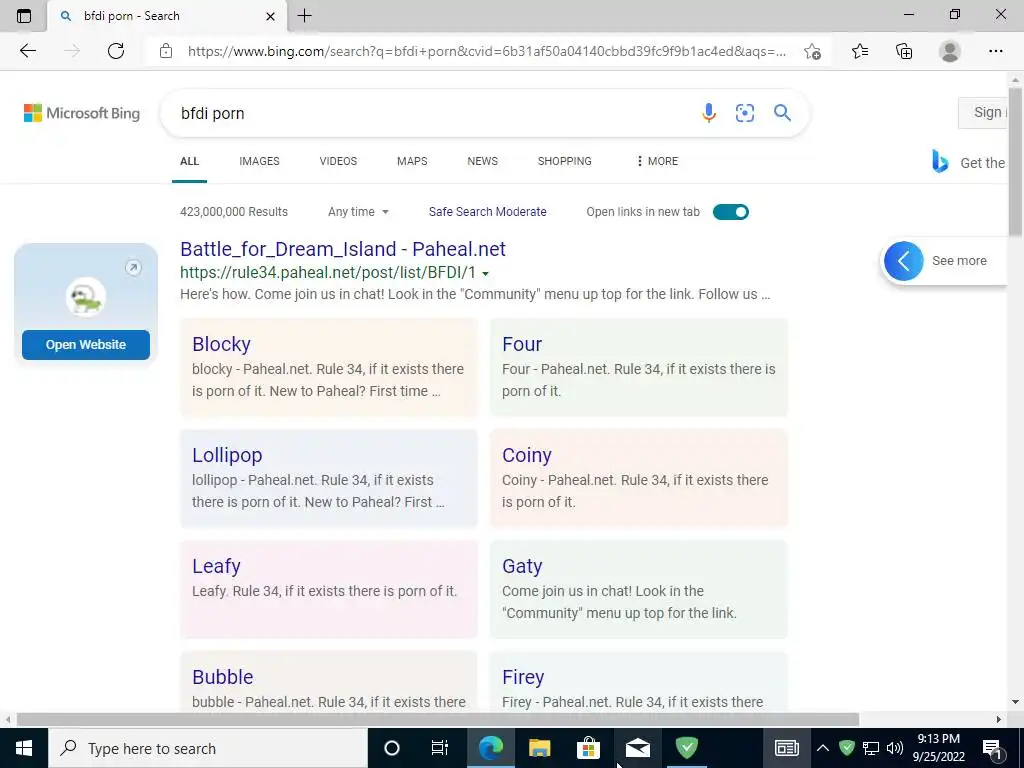Close the current browser tab
This screenshot has width=1024, height=768.
[270, 16]
